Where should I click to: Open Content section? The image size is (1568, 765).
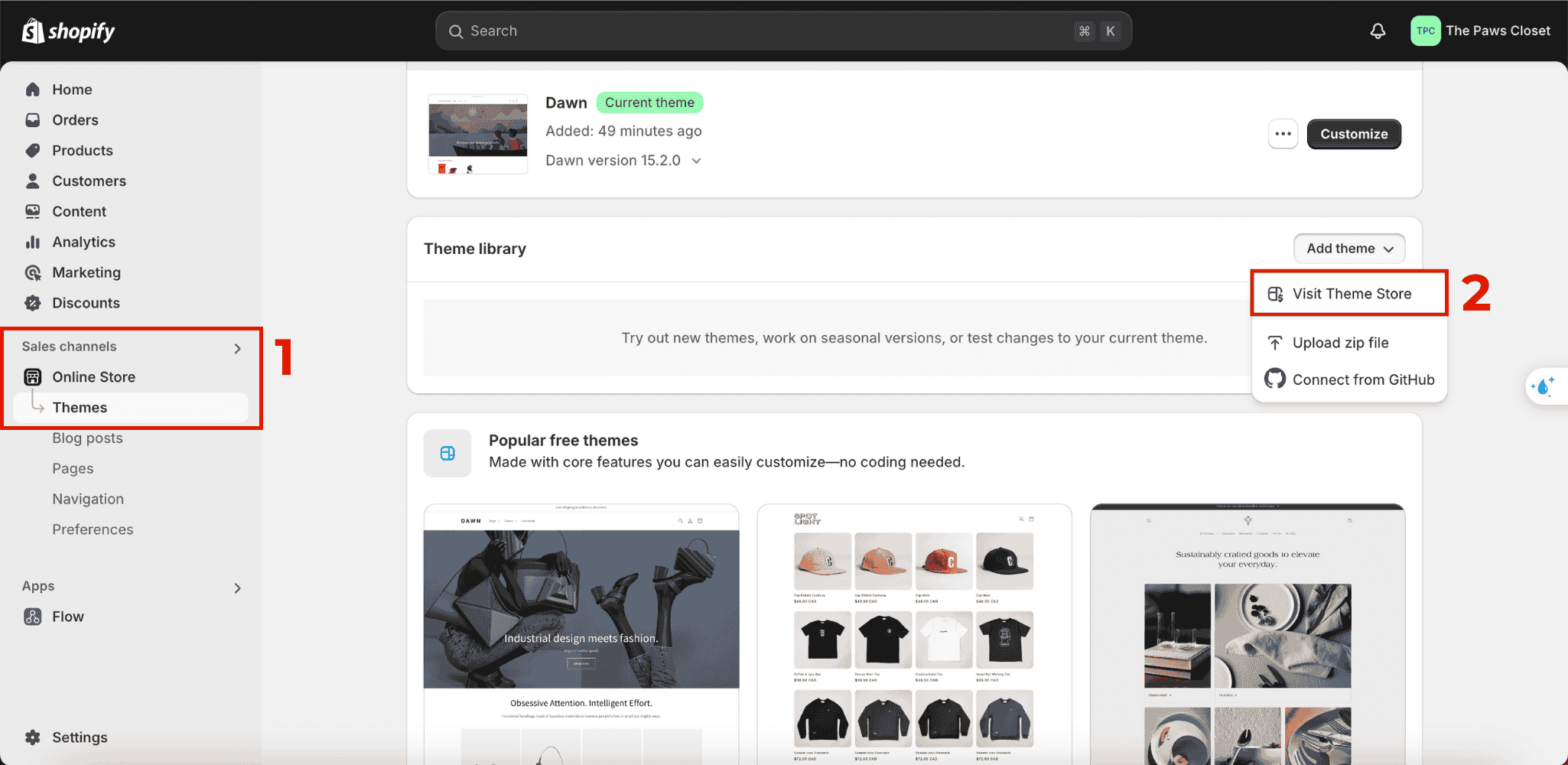[79, 211]
